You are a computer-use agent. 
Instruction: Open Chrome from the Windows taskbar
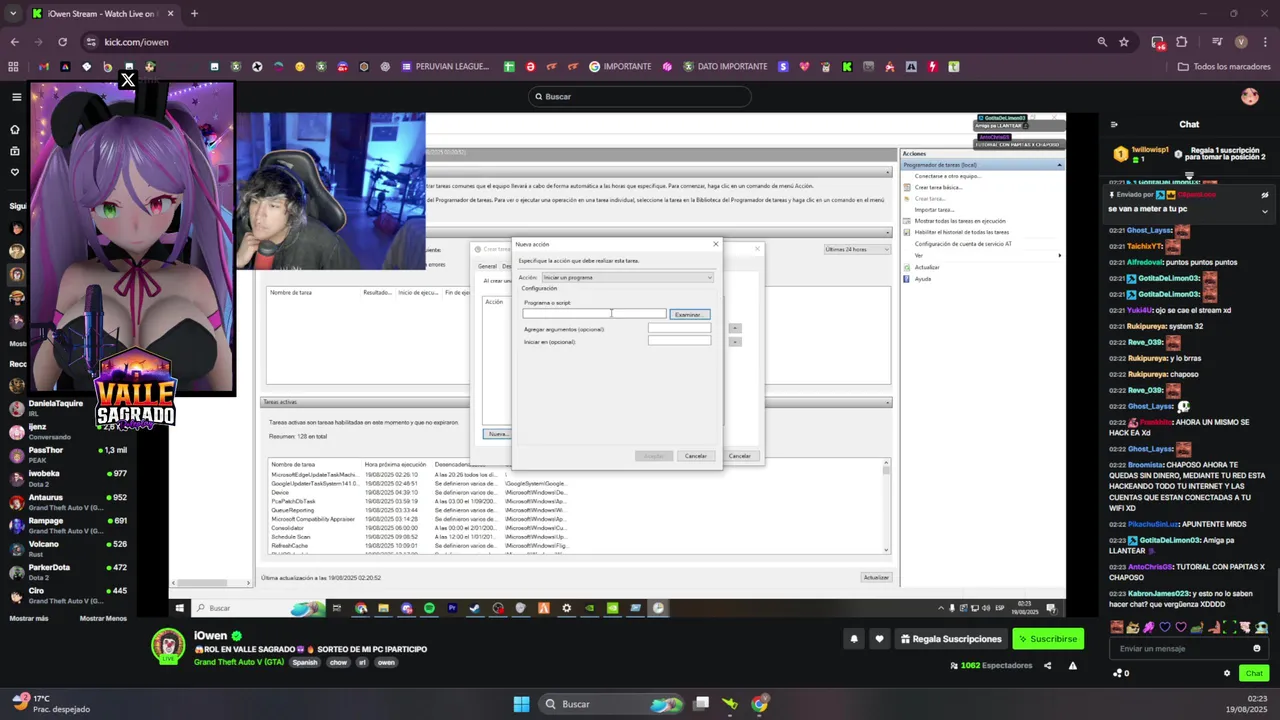[x=759, y=704]
